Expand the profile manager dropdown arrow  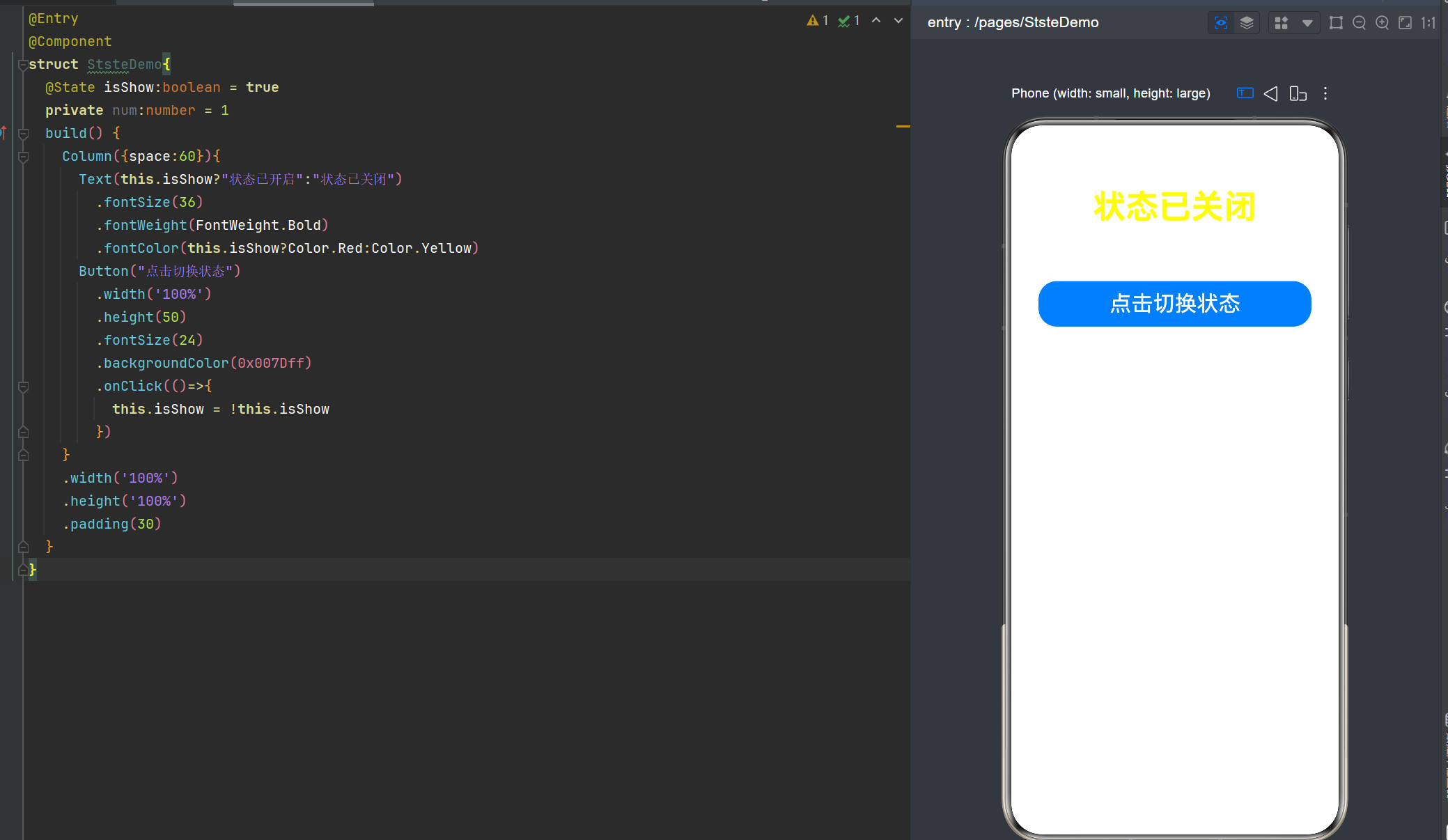pyautogui.click(x=1307, y=23)
